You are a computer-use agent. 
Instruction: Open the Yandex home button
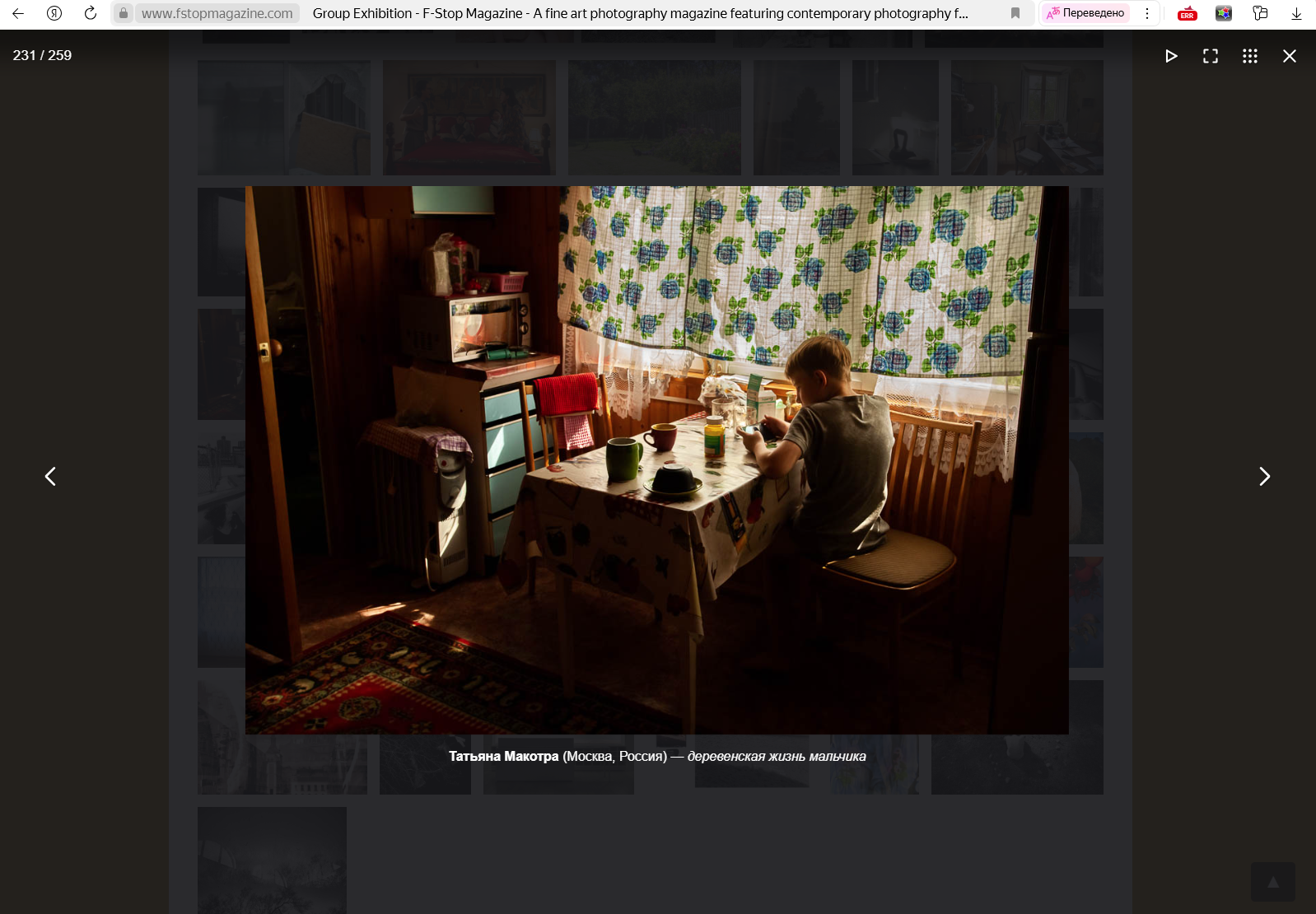click(x=54, y=13)
